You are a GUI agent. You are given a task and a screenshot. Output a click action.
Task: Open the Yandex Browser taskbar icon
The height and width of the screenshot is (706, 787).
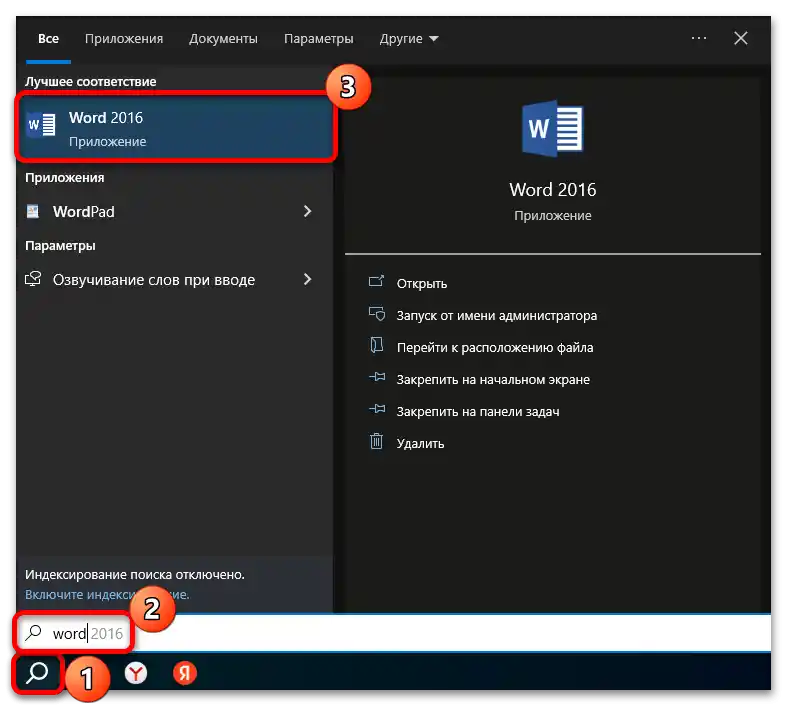(135, 674)
